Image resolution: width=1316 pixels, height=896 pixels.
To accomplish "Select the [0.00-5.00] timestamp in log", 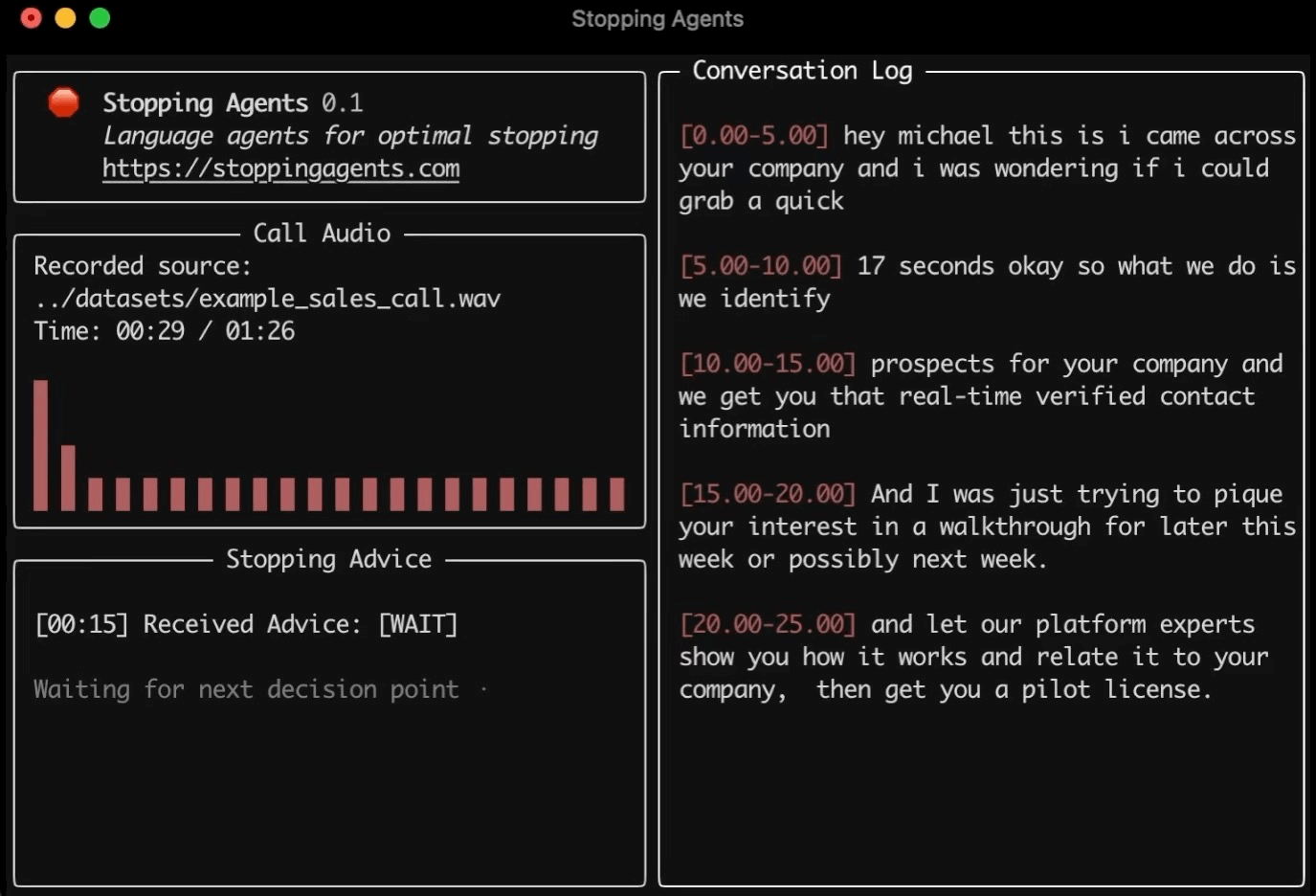I will (753, 136).
